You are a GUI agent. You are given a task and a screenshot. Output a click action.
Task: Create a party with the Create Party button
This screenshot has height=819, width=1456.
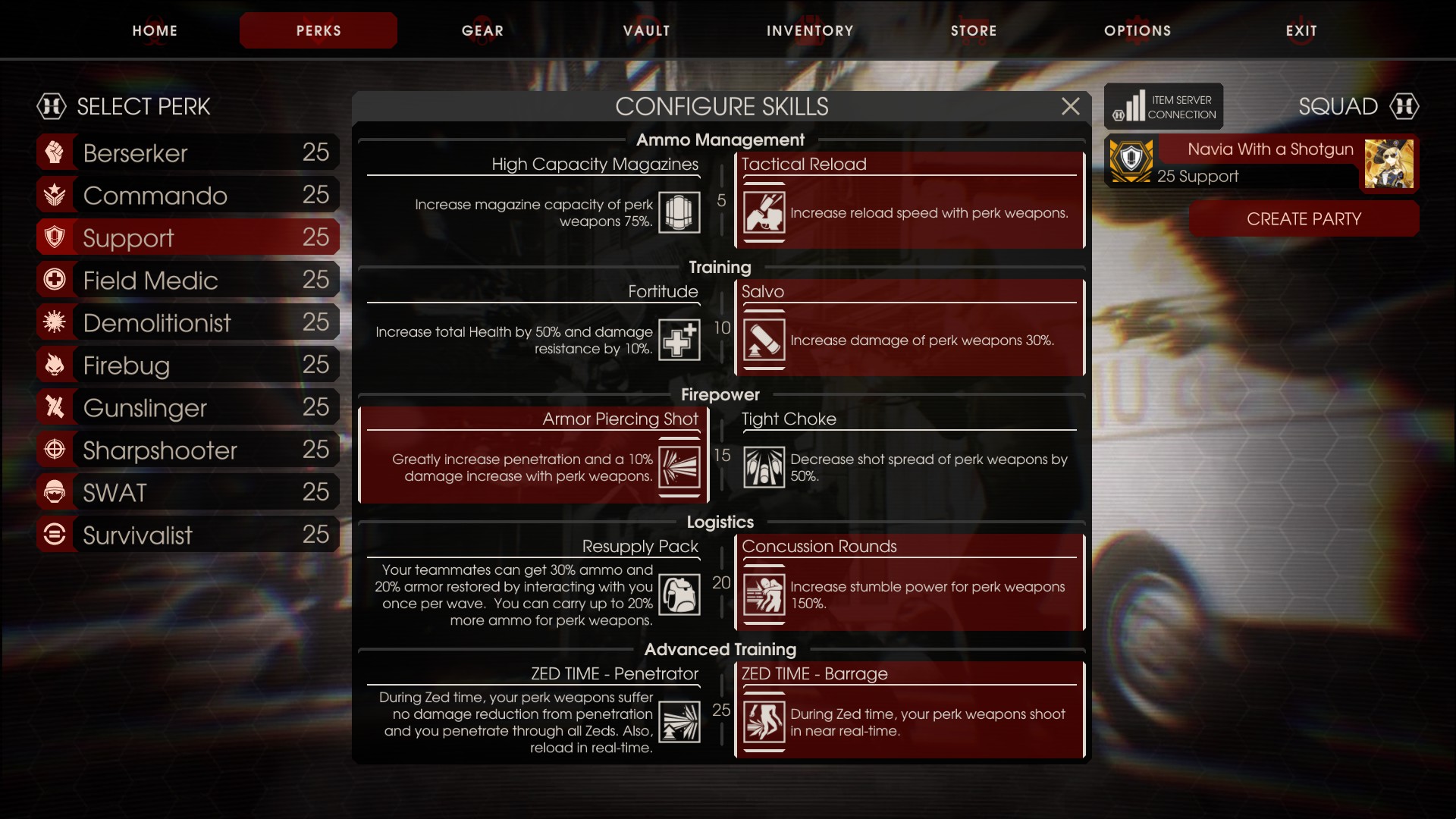pos(1304,219)
